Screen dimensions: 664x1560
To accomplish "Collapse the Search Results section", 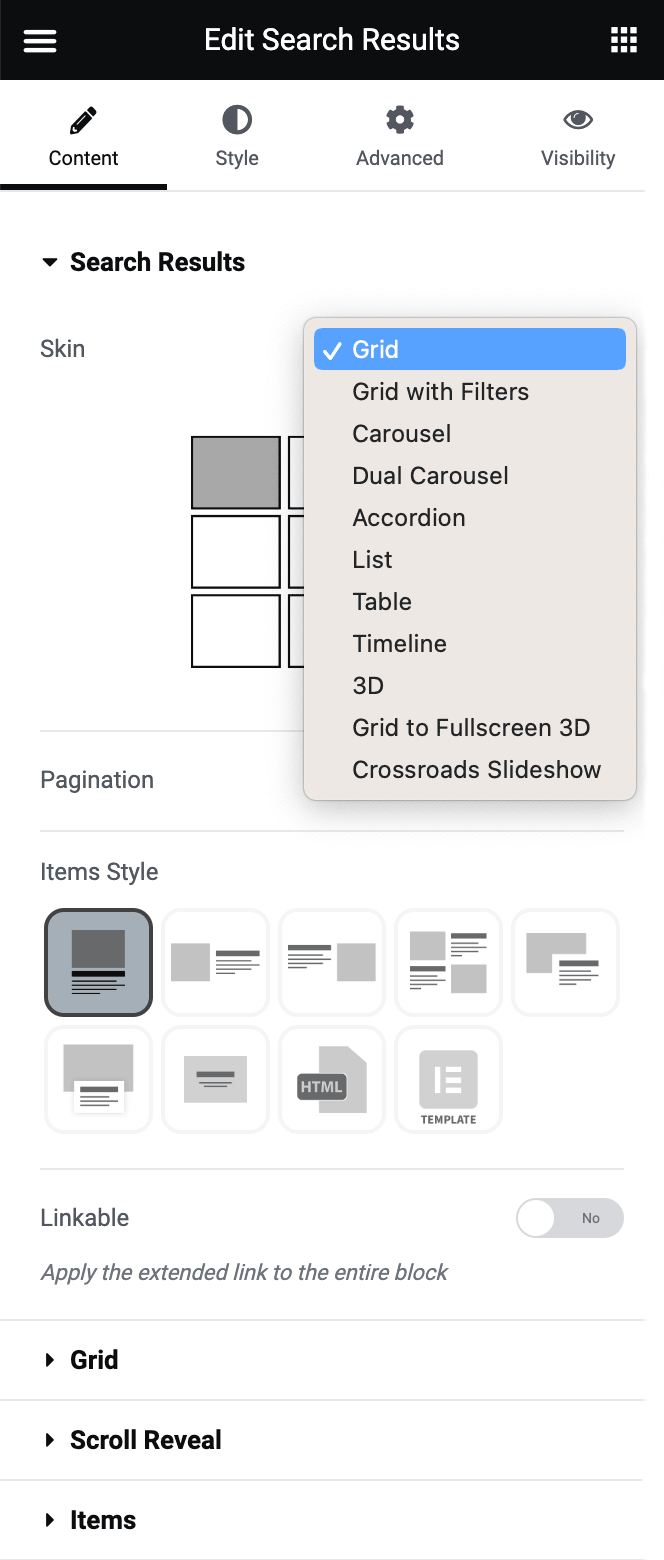I will (143, 262).
